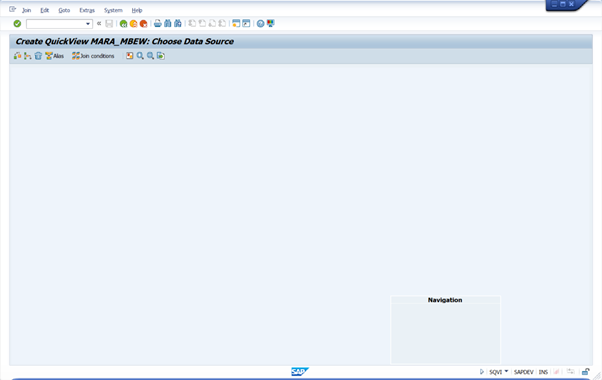602x380 pixels.
Task: Click the Find Next binoculars icon
Action: tap(177, 23)
